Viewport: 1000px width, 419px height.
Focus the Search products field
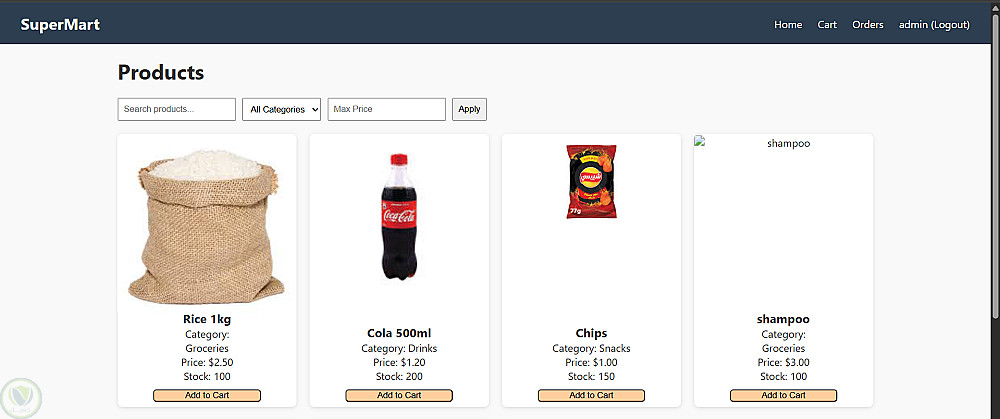coord(177,109)
